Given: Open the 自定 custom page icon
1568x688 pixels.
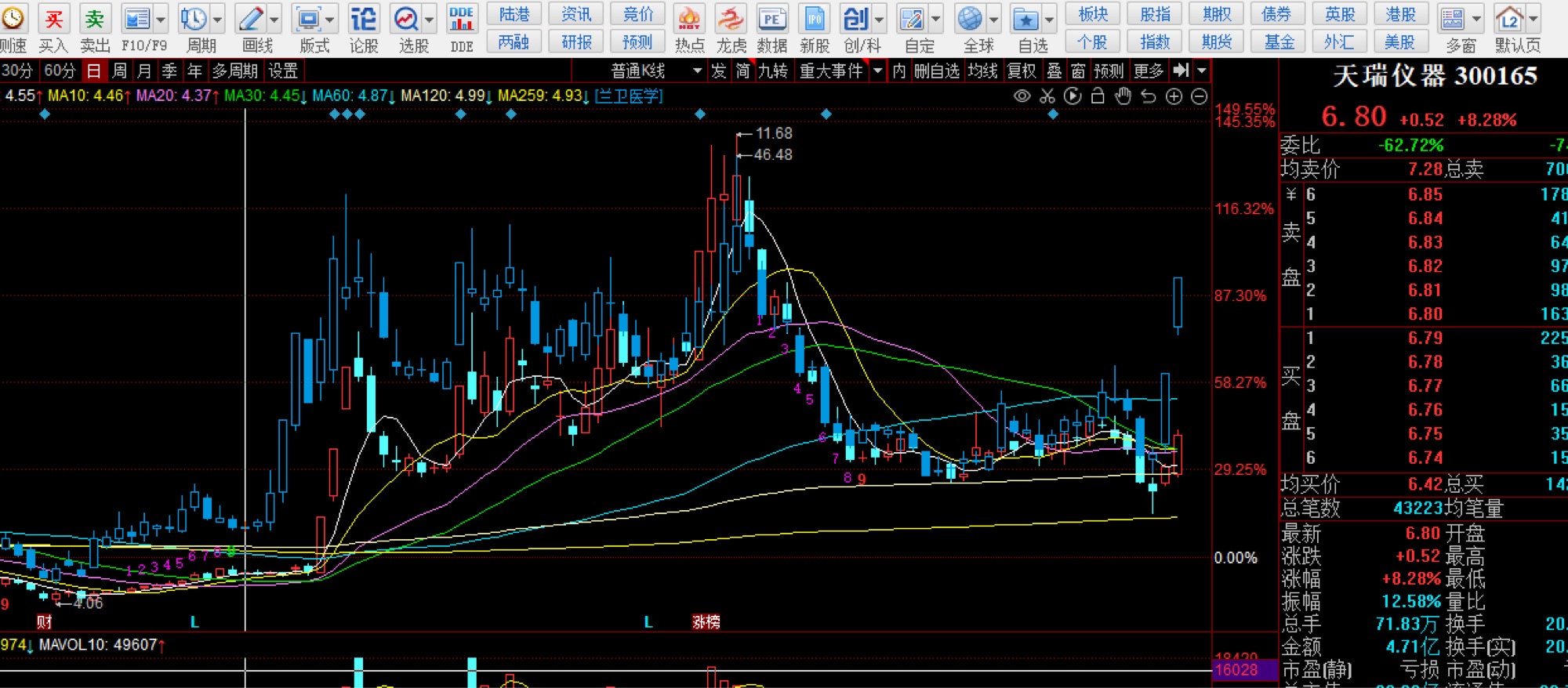Looking at the screenshot, I should [x=913, y=19].
